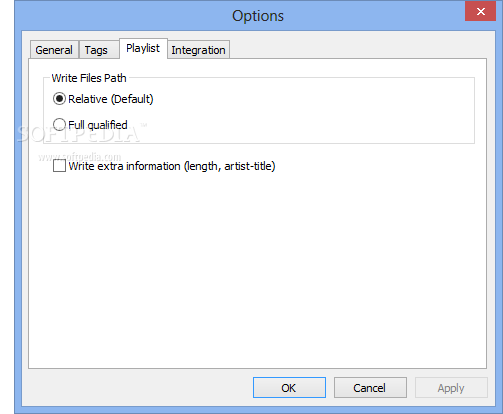Click the Write Files Path group label
This screenshot has width=503, height=414.
[89, 78]
